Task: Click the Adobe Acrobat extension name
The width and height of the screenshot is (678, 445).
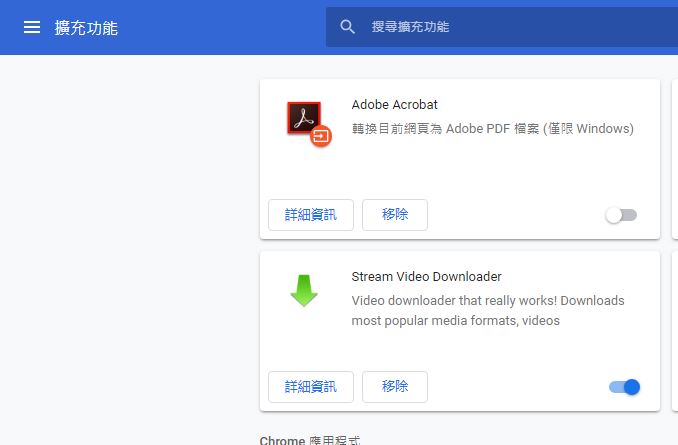Action: (x=394, y=105)
